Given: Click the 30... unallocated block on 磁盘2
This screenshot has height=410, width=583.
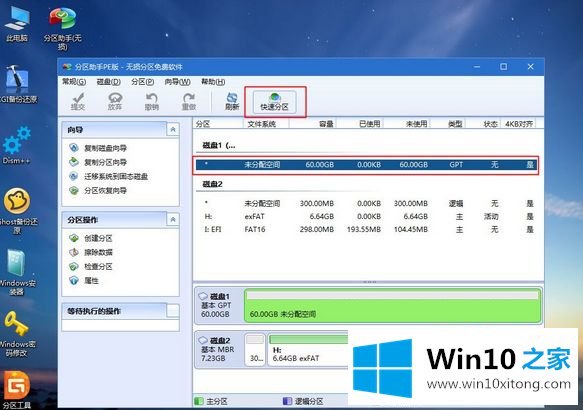Looking at the screenshot, I should pos(255,349).
